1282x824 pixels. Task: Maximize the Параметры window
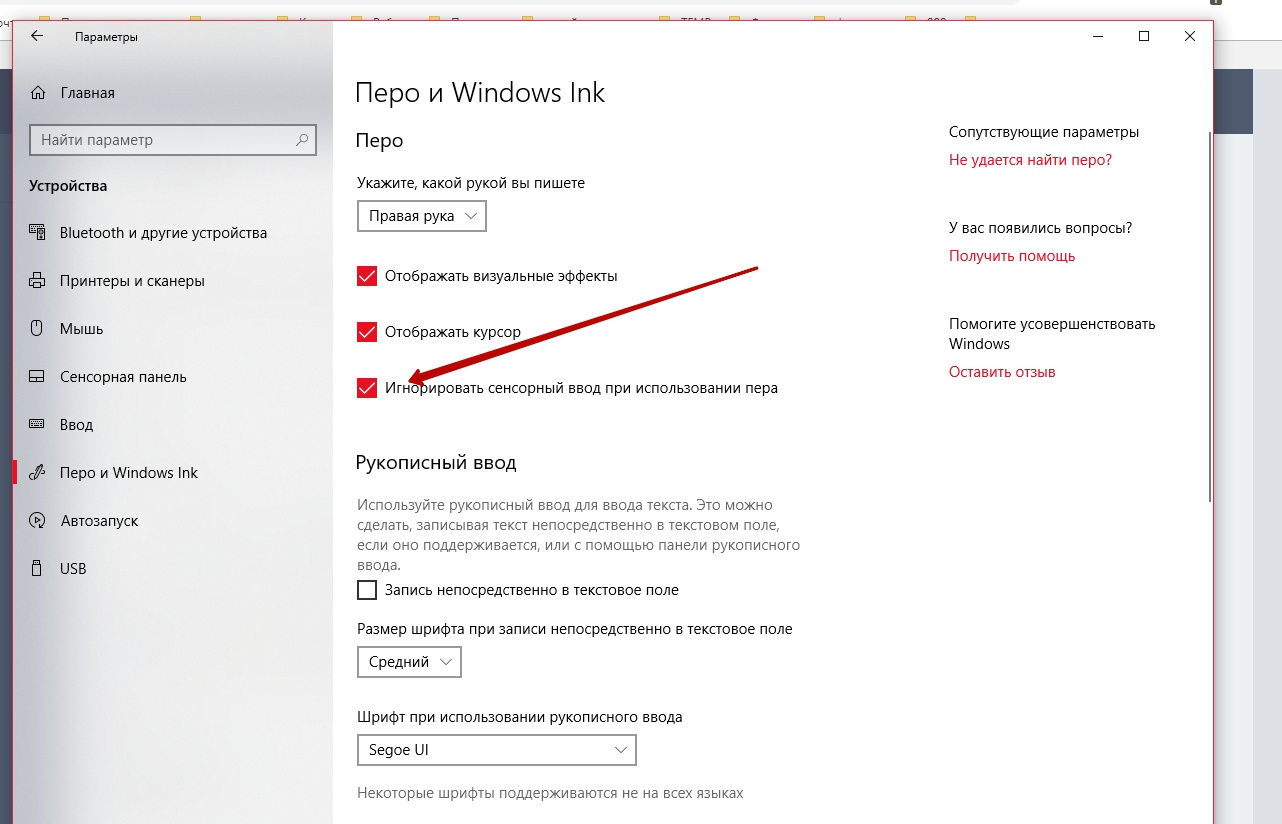tap(1144, 36)
